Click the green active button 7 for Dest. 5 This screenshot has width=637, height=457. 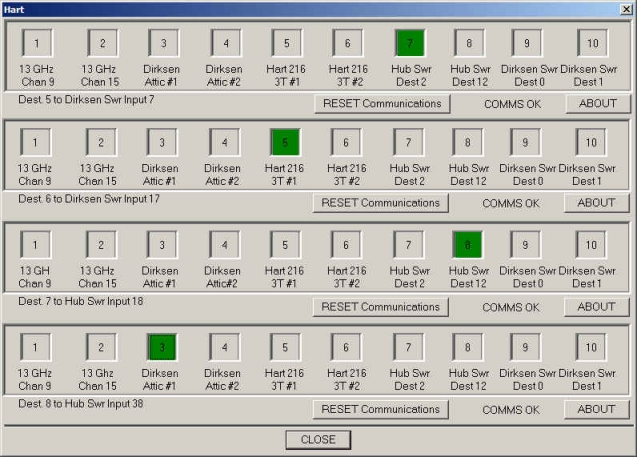click(410, 43)
